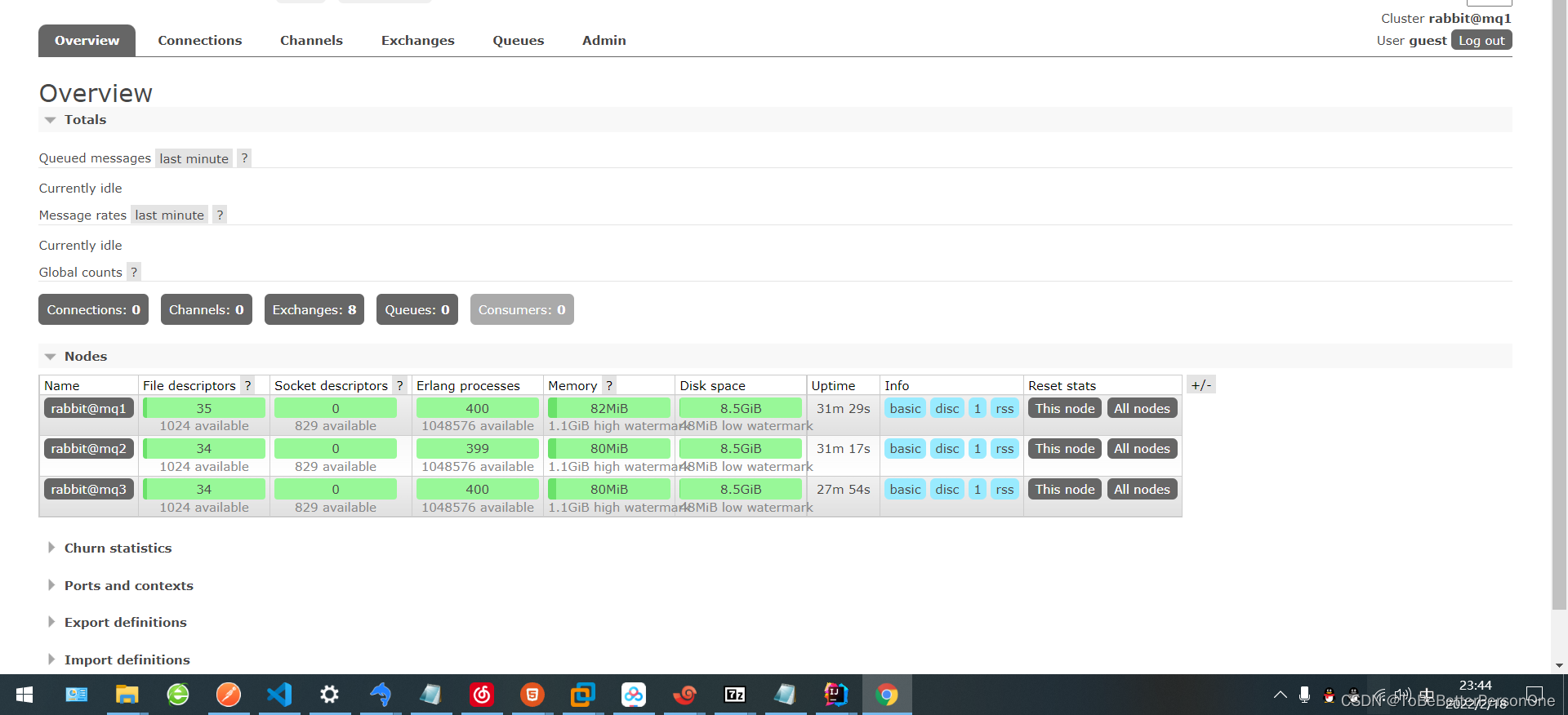Image resolution: width=1568 pixels, height=715 pixels.
Task: Open the green 360 browser taskbar icon
Action: (178, 695)
